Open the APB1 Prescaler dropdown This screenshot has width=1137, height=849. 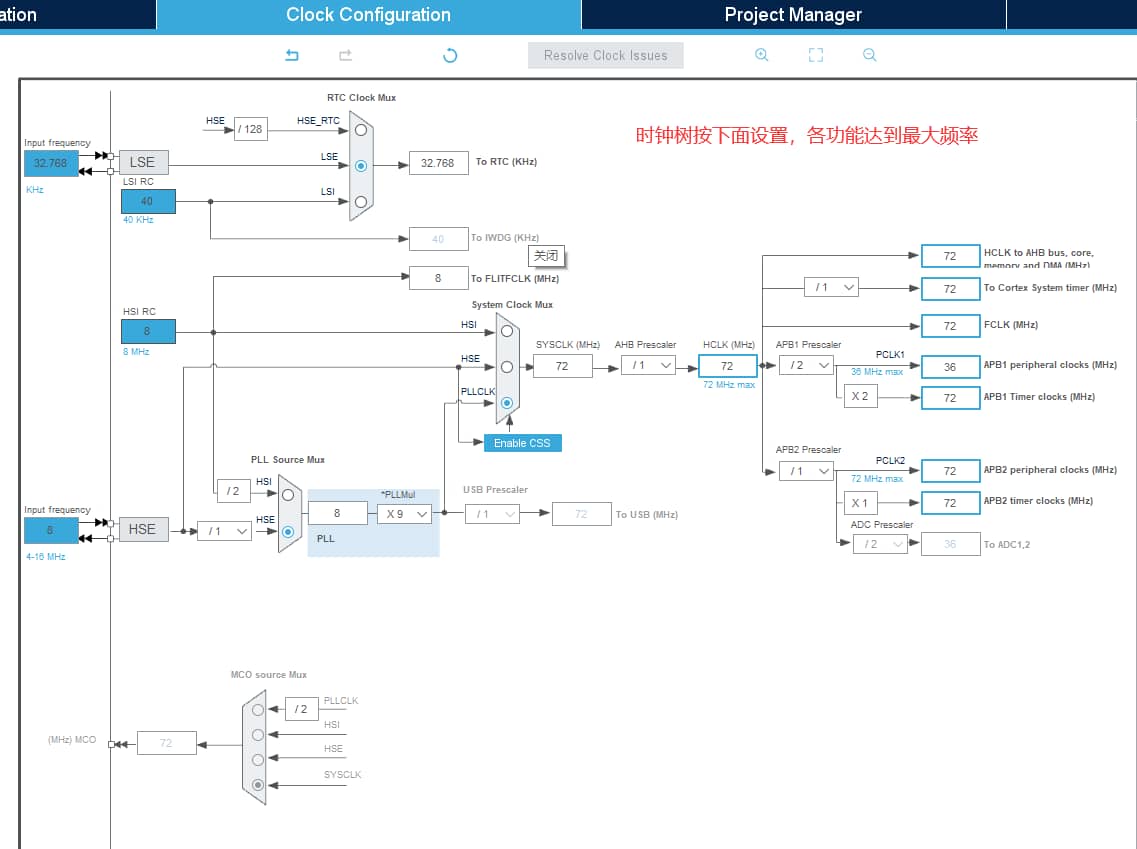tap(806, 365)
